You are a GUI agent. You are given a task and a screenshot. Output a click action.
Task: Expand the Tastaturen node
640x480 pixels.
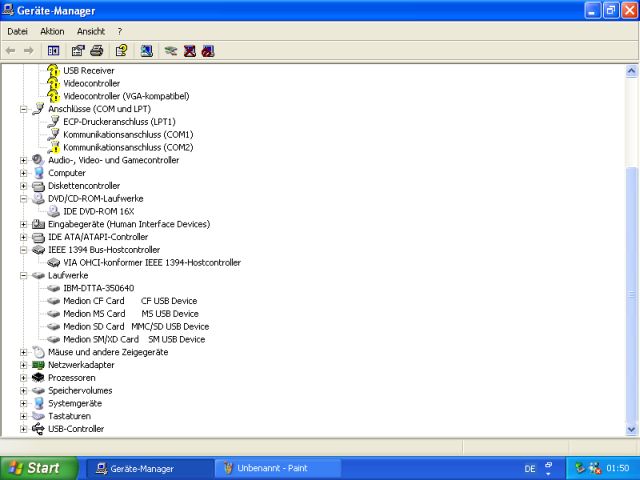[24, 416]
